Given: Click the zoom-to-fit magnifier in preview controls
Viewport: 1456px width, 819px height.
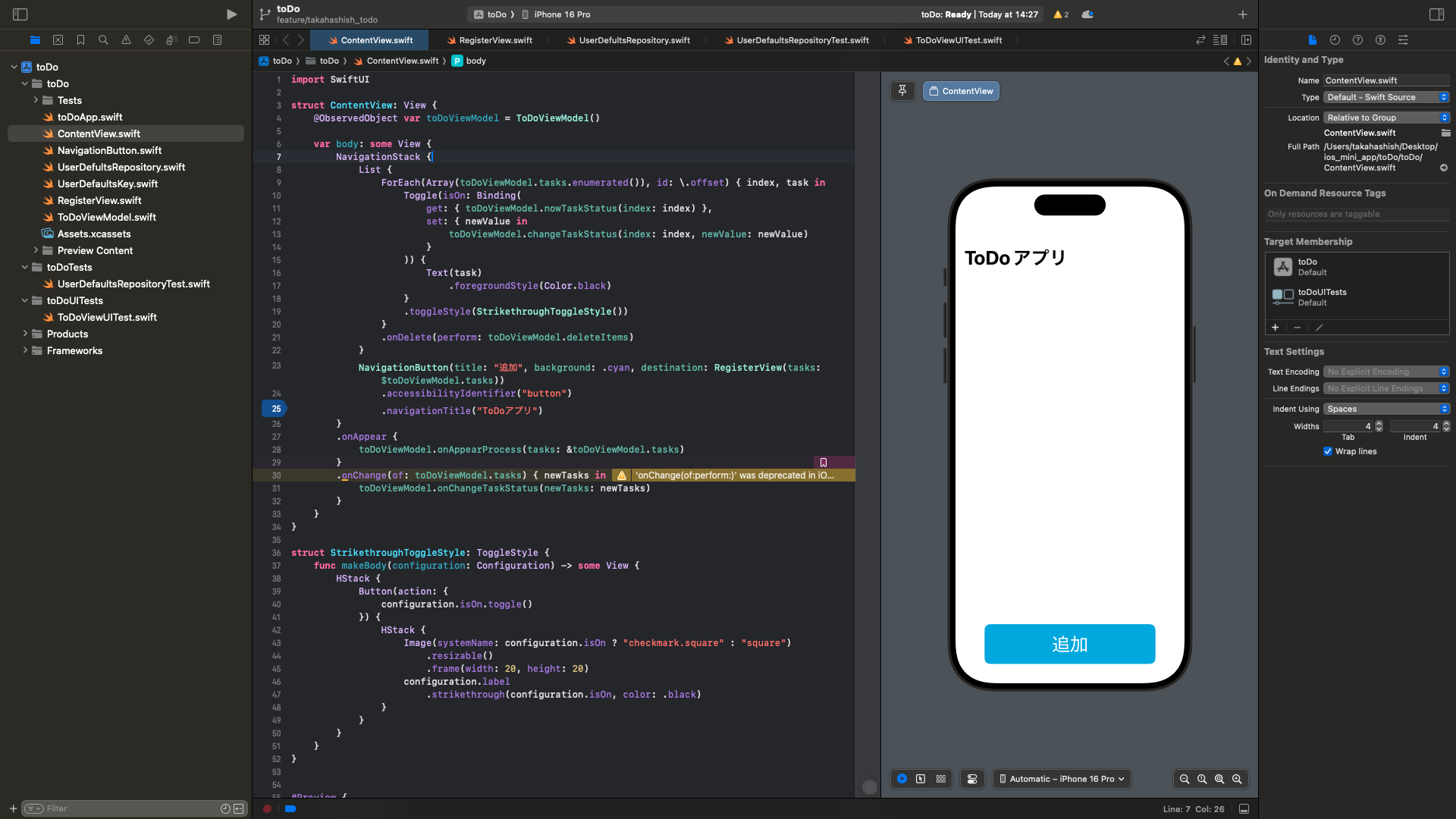Looking at the screenshot, I should pos(1219,779).
